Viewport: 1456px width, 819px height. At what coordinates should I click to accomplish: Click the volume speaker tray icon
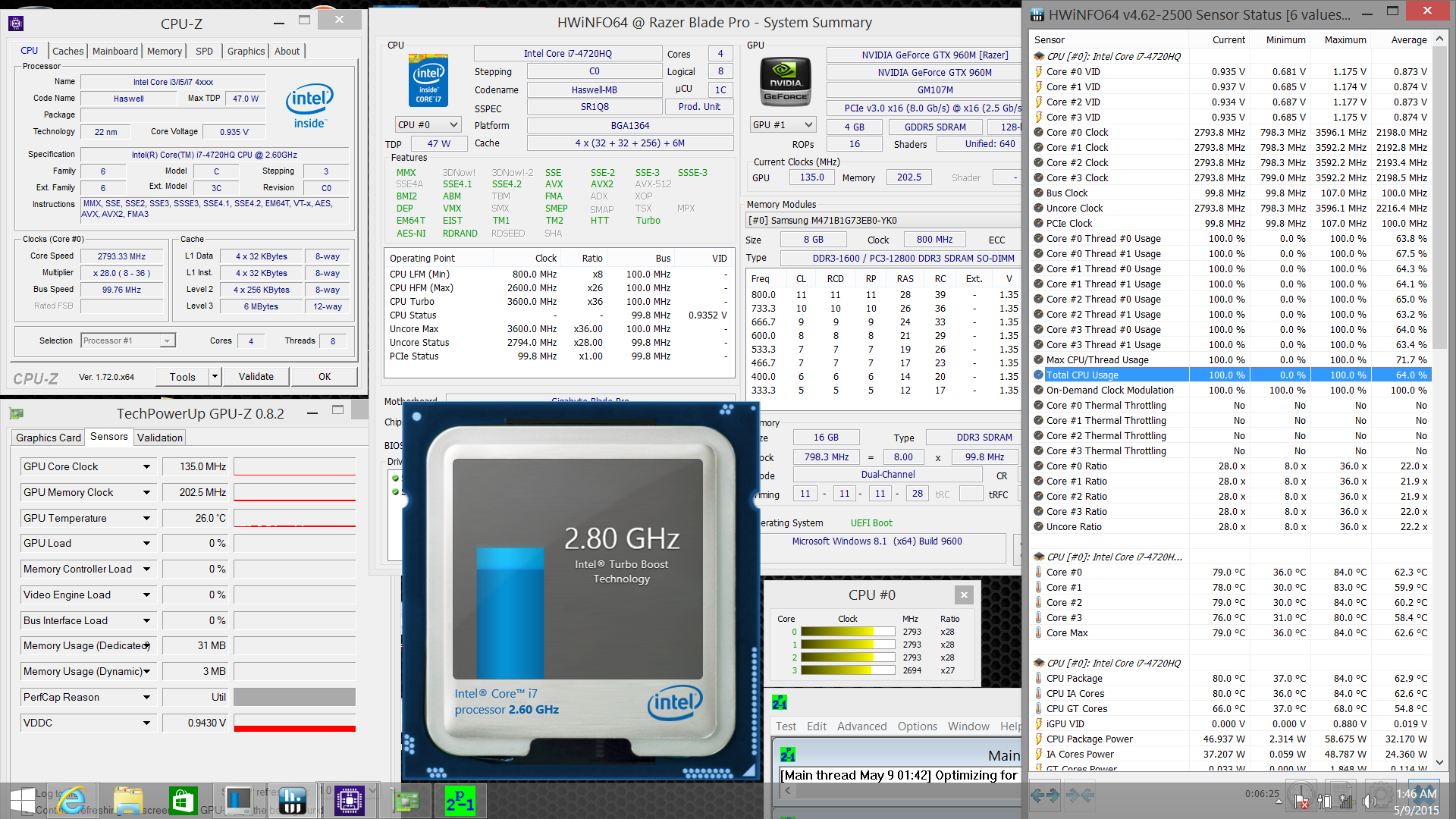[x=1370, y=801]
